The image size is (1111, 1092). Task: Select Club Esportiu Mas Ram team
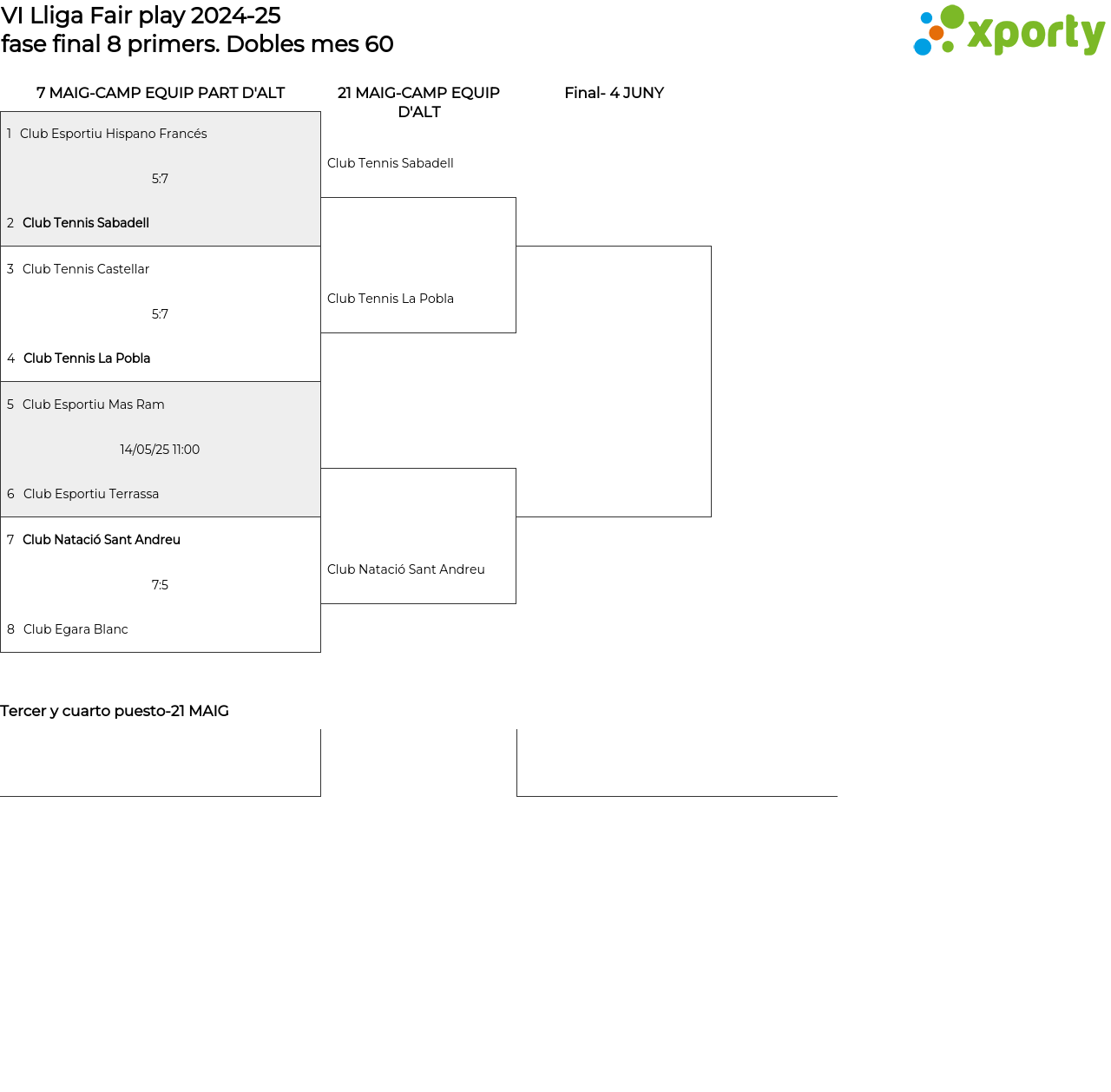[x=93, y=405]
